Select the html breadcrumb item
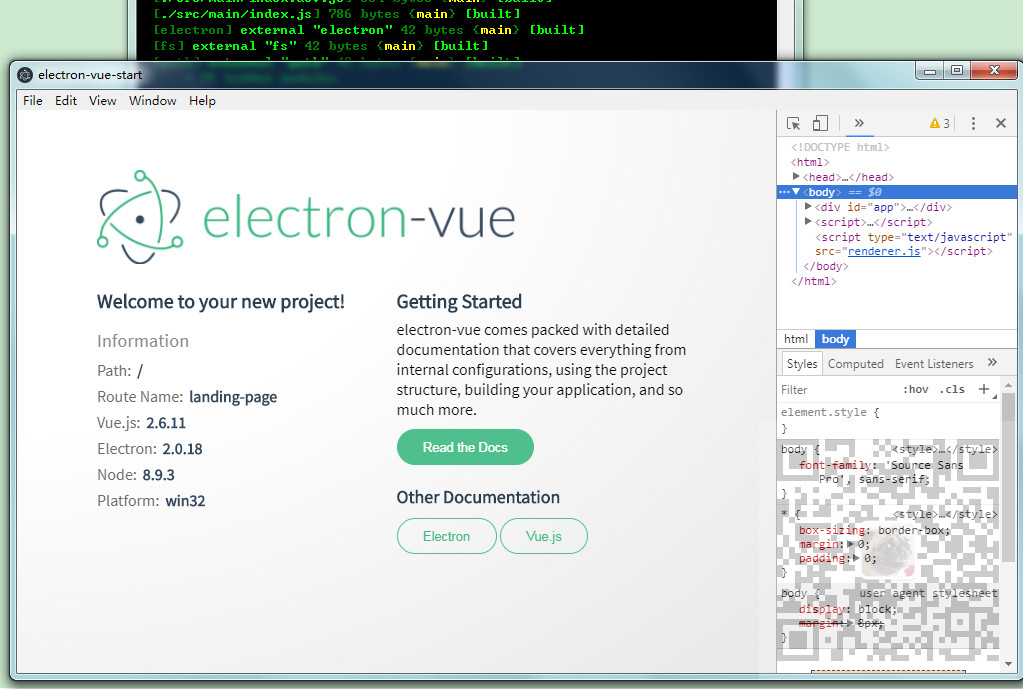1023x689 pixels. [794, 338]
